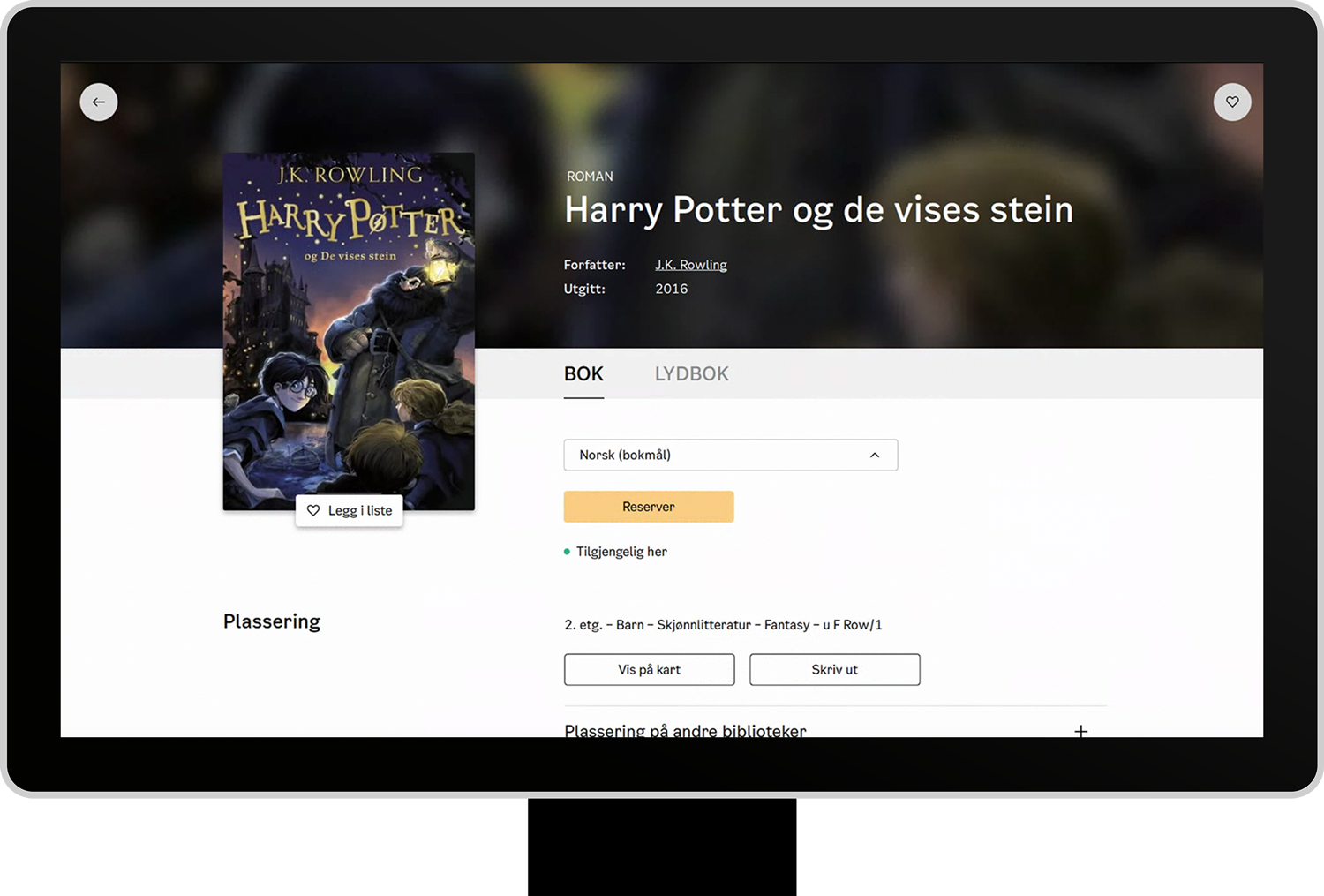Click the book title heading text
The height and width of the screenshot is (896, 1324).
pyautogui.click(x=818, y=210)
